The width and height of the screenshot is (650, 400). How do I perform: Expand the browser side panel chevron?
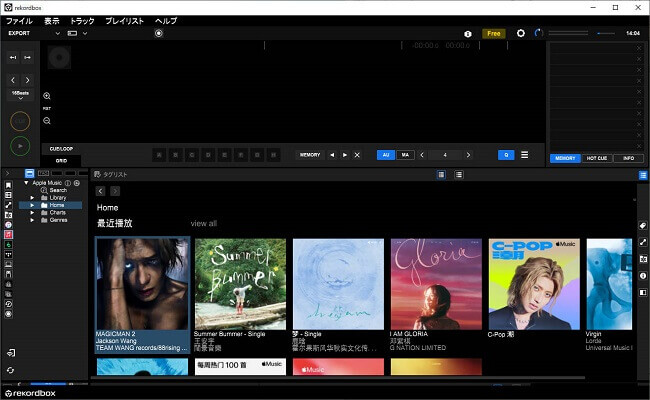click(x=7, y=173)
